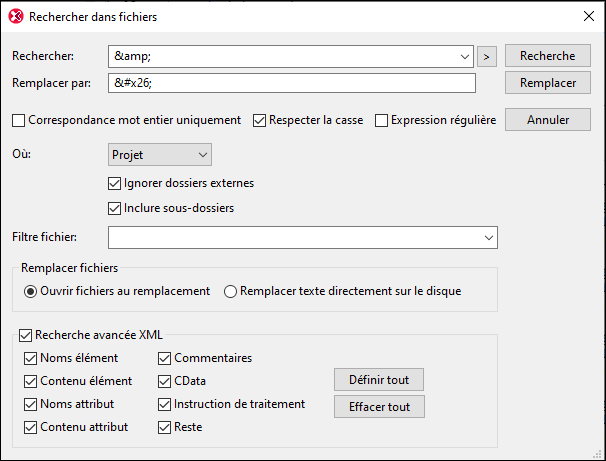Enable Correspondance mot entier uniquement checkbox
The height and width of the screenshot is (461, 606).
(19, 120)
